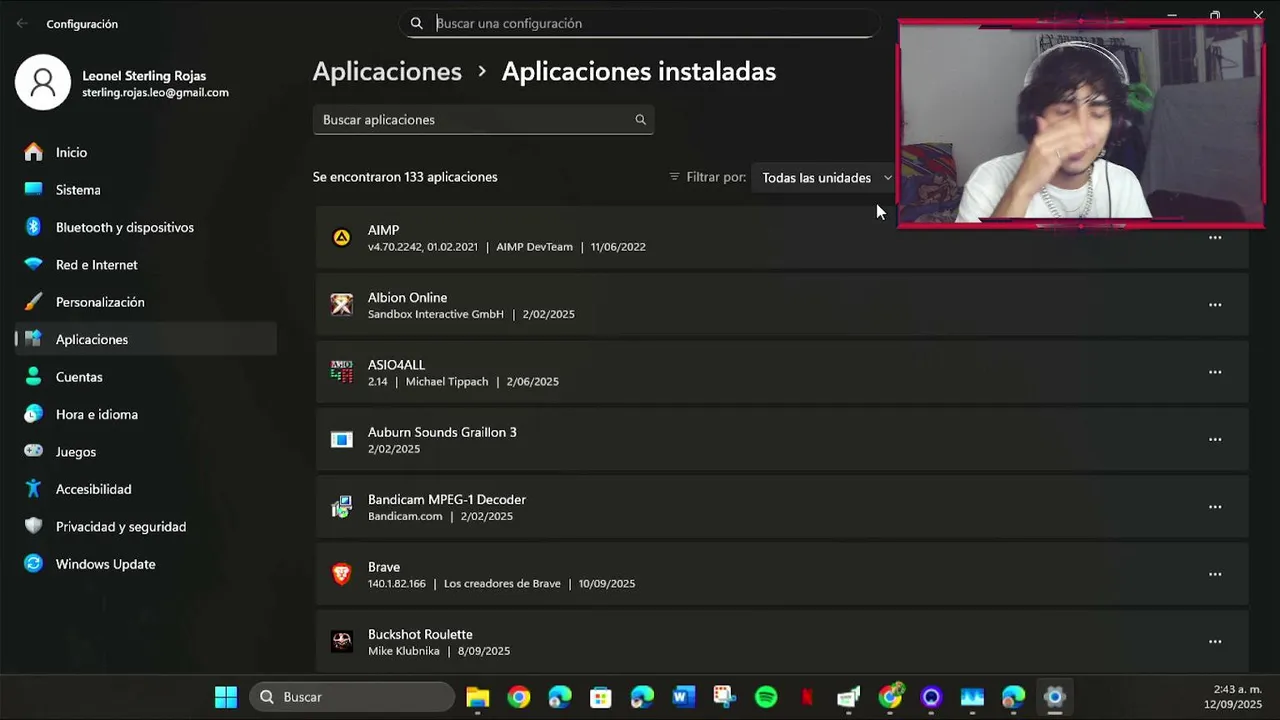This screenshot has width=1280, height=720.
Task: Click the user profile avatar
Action: [43, 82]
